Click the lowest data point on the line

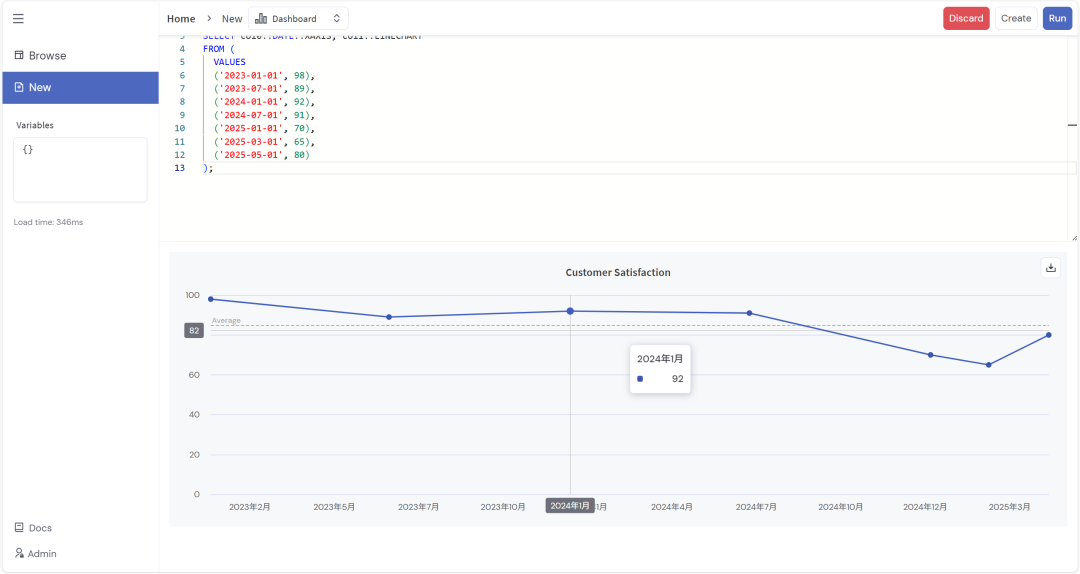pyautogui.click(x=988, y=365)
